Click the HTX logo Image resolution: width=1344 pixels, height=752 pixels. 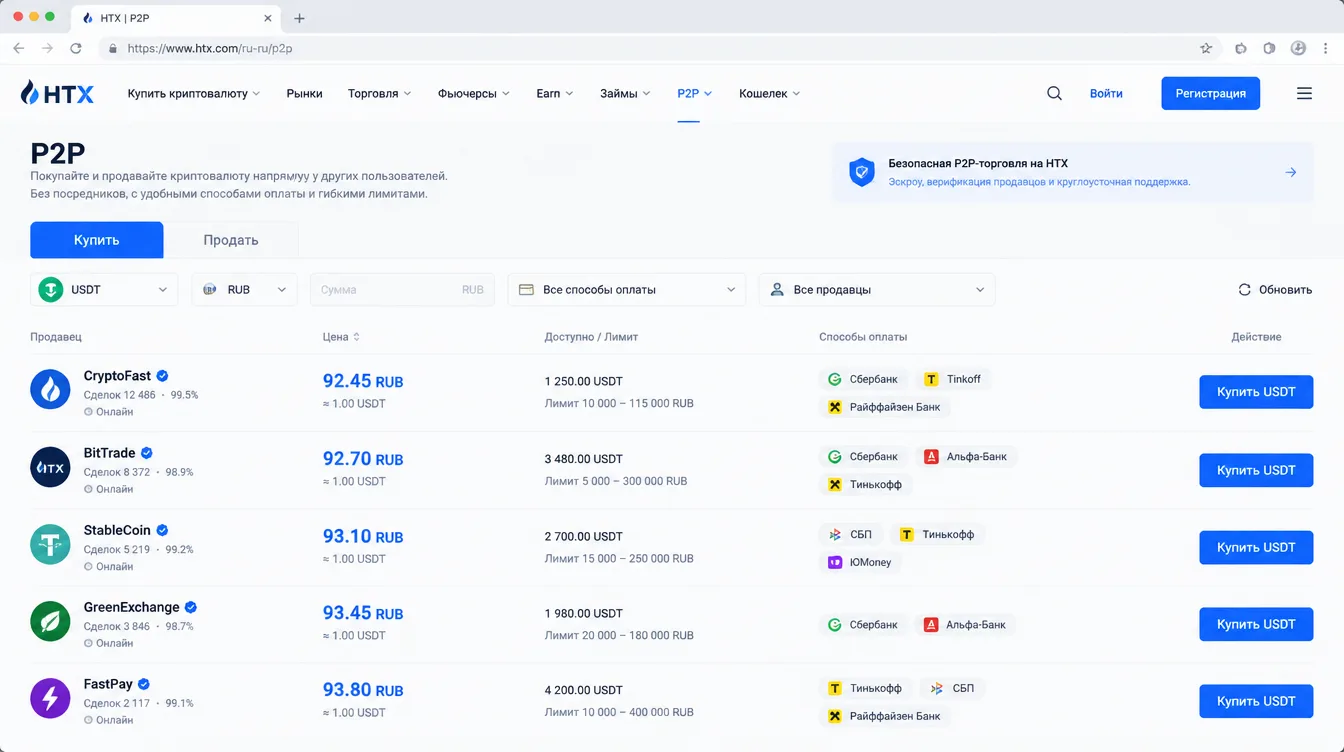(57, 93)
